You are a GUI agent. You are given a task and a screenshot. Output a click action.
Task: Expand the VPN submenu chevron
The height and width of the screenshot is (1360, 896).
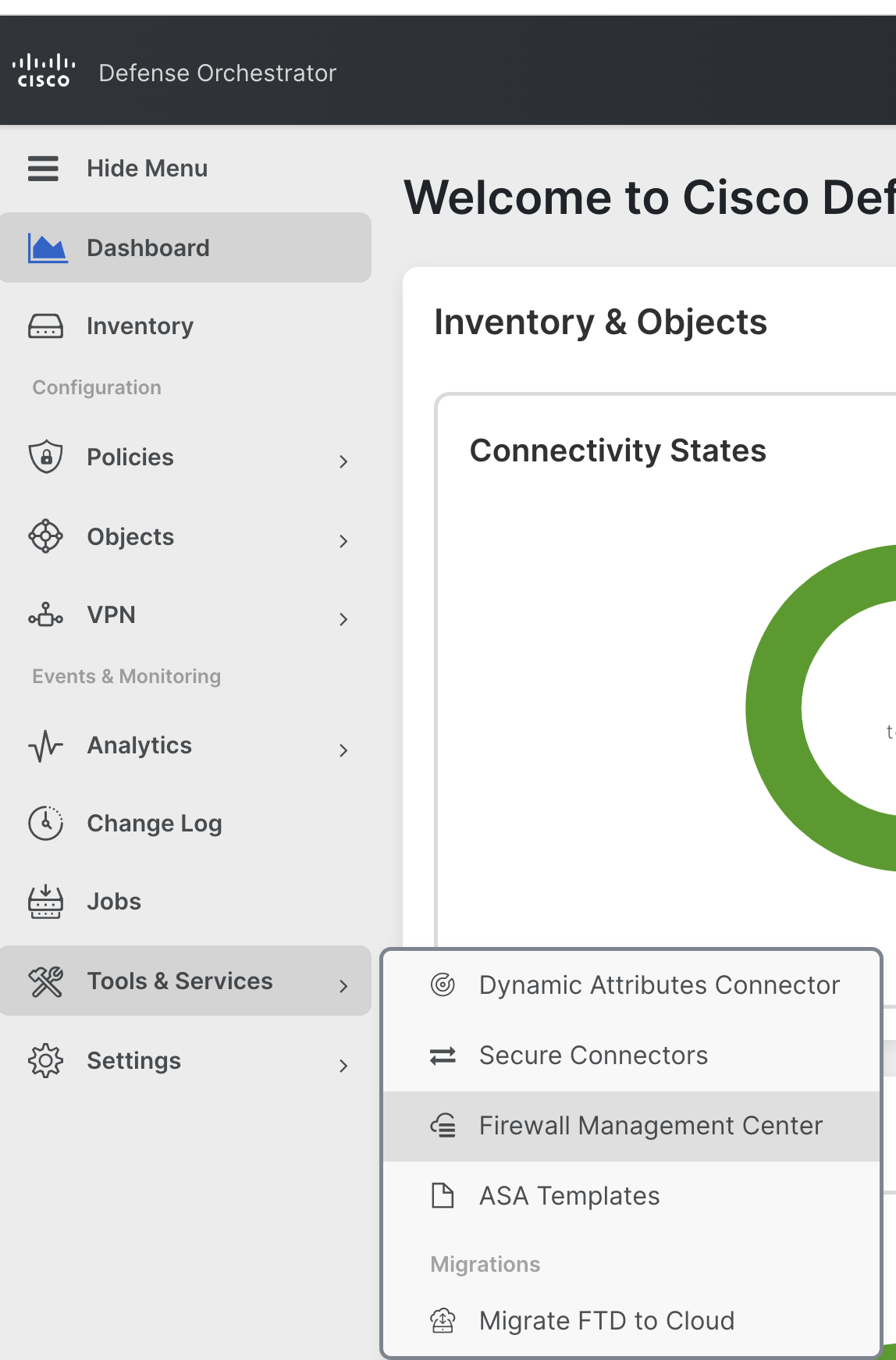(343, 619)
